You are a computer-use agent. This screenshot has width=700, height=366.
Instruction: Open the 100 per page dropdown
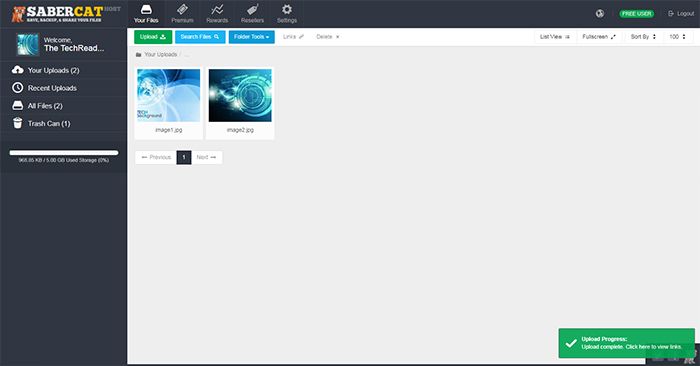point(677,37)
